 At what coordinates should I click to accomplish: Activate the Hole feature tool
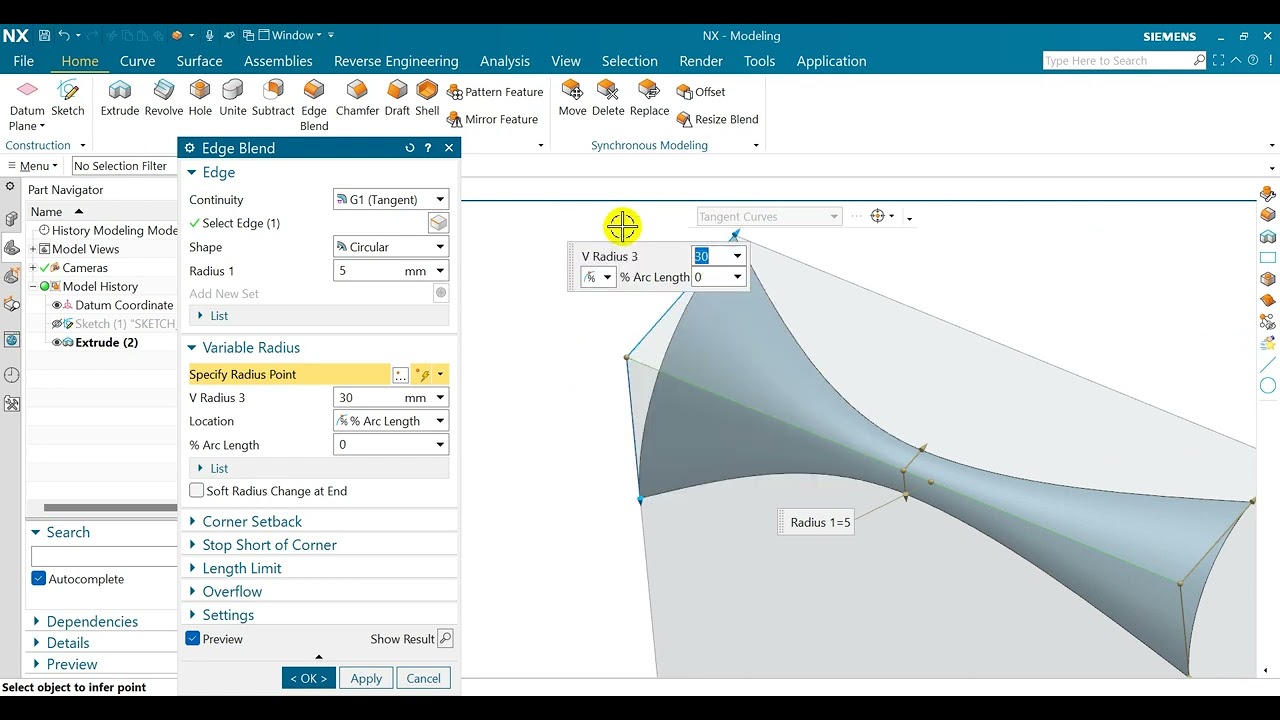point(200,98)
